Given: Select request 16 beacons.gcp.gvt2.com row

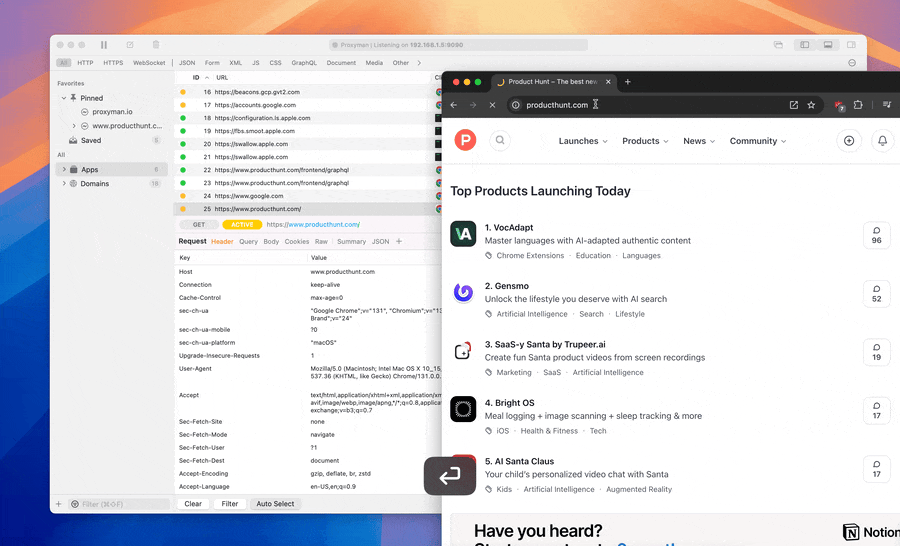Looking at the screenshot, I should 308,92.
